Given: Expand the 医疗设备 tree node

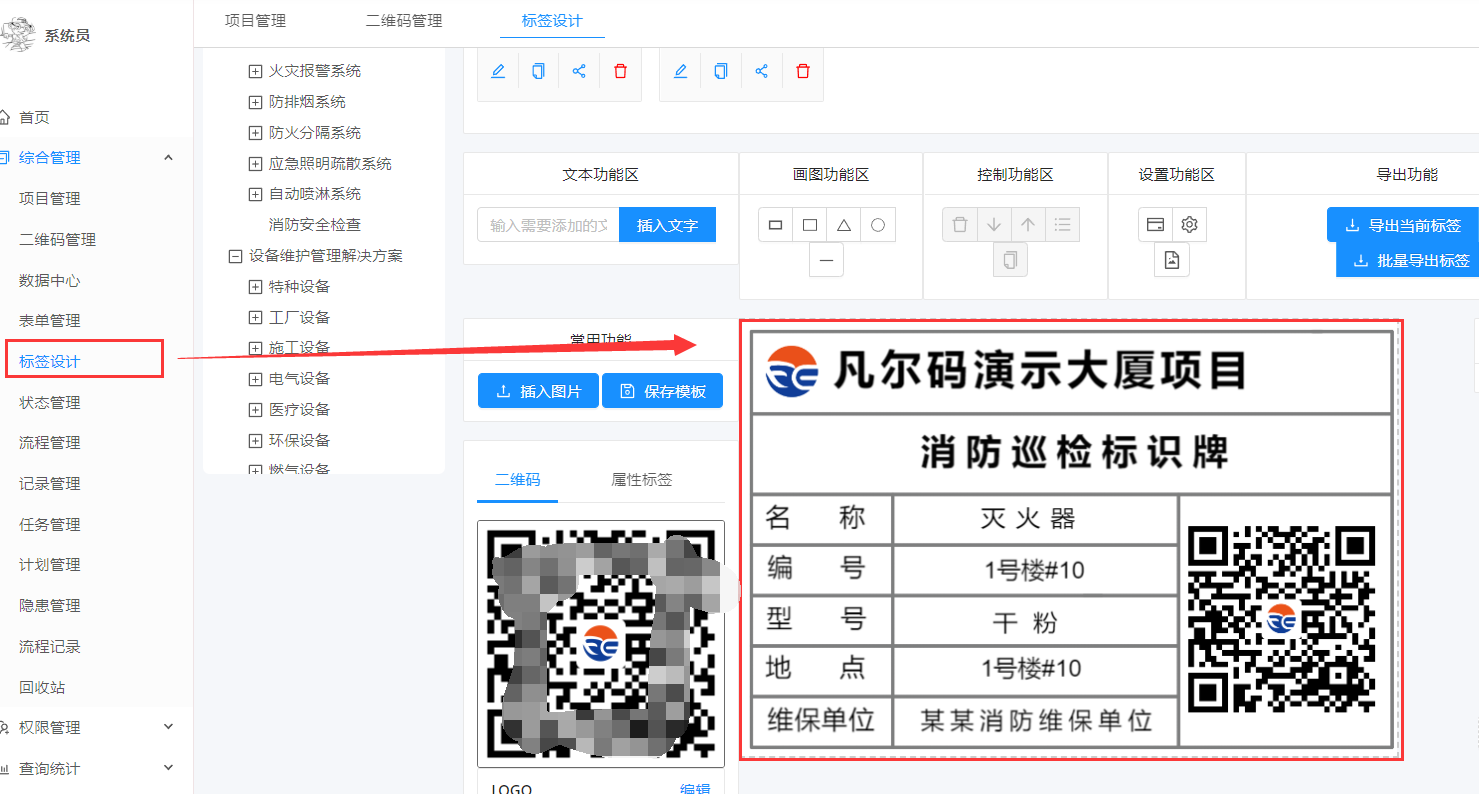Looking at the screenshot, I should point(255,409).
